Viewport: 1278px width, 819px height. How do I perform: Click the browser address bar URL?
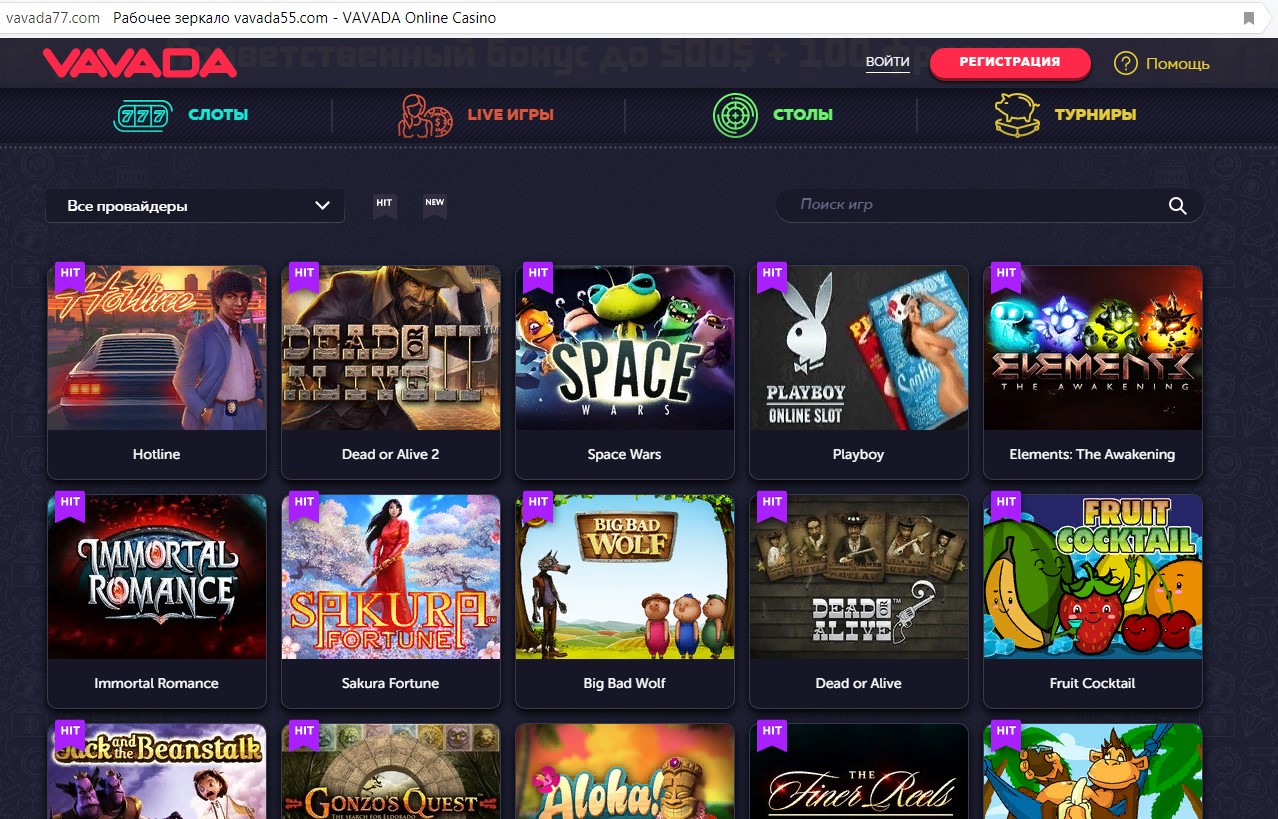52,18
